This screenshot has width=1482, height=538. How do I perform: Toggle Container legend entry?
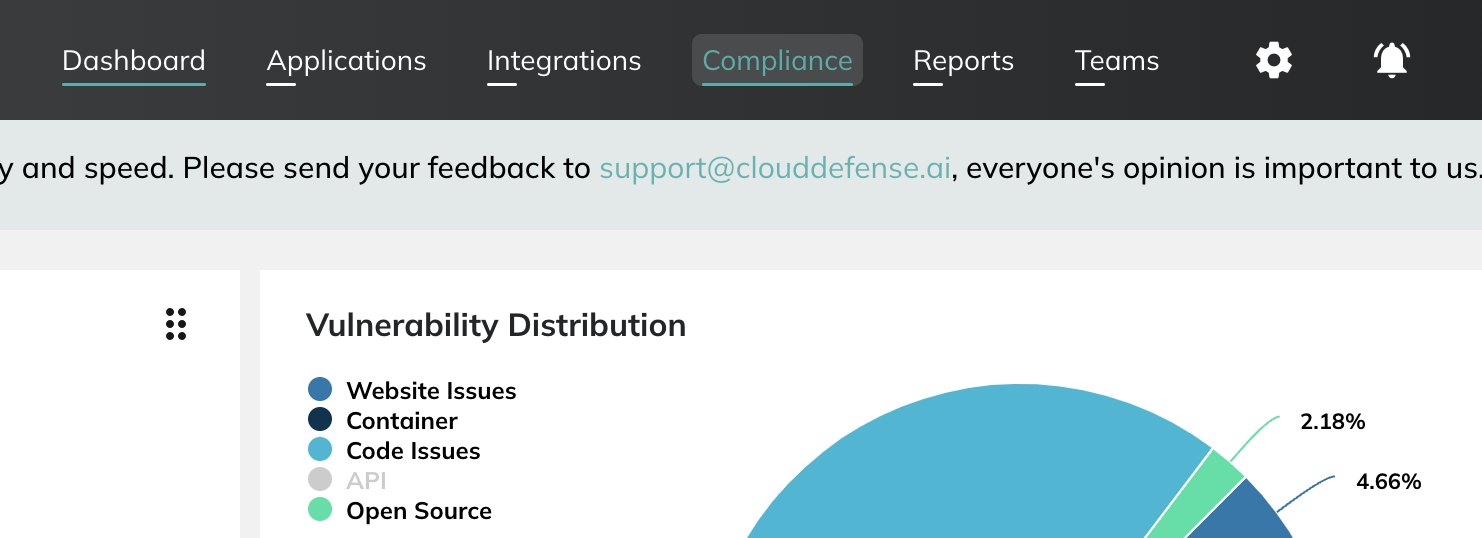coord(383,420)
